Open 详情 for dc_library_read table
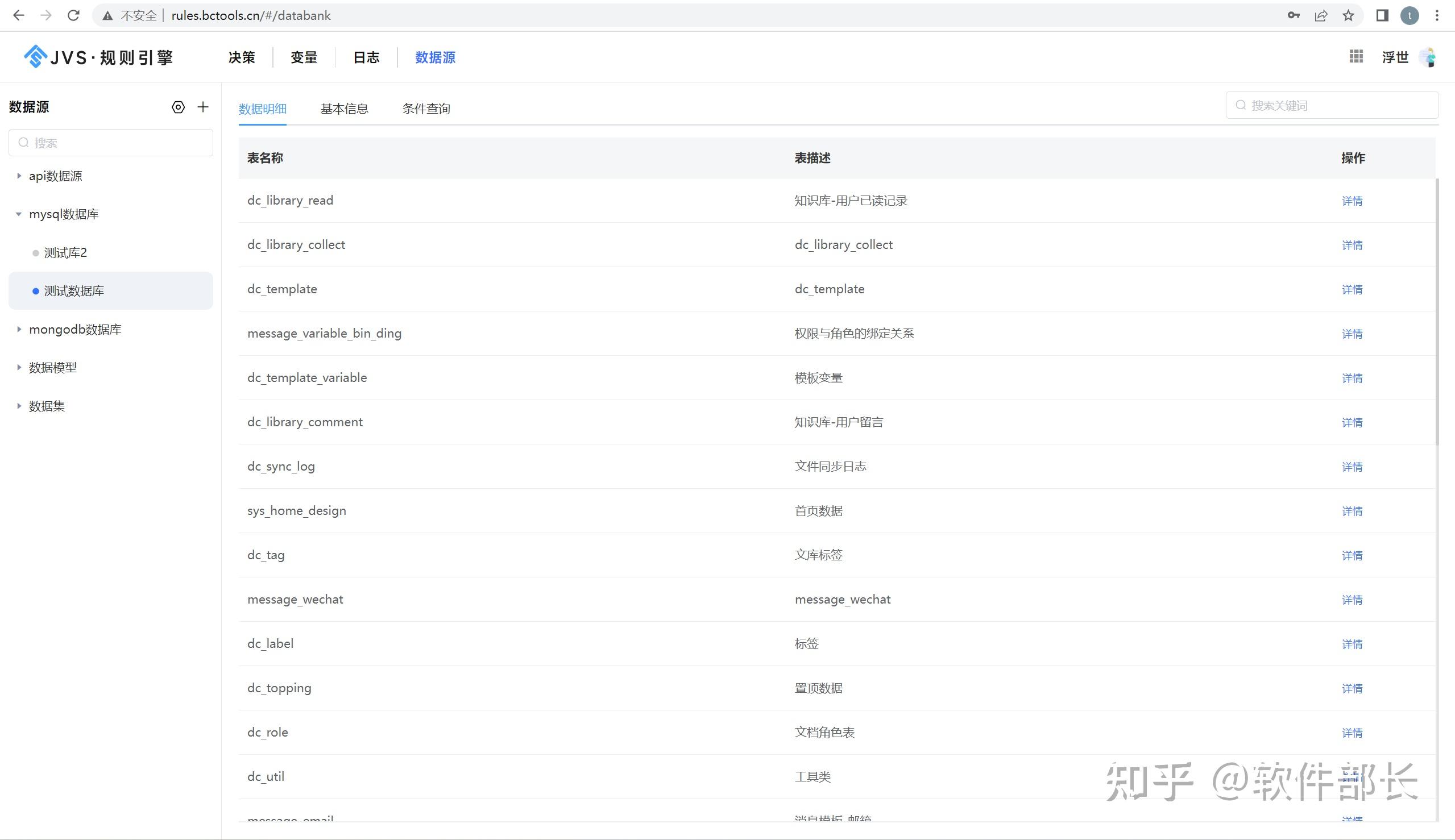 pyautogui.click(x=1352, y=200)
